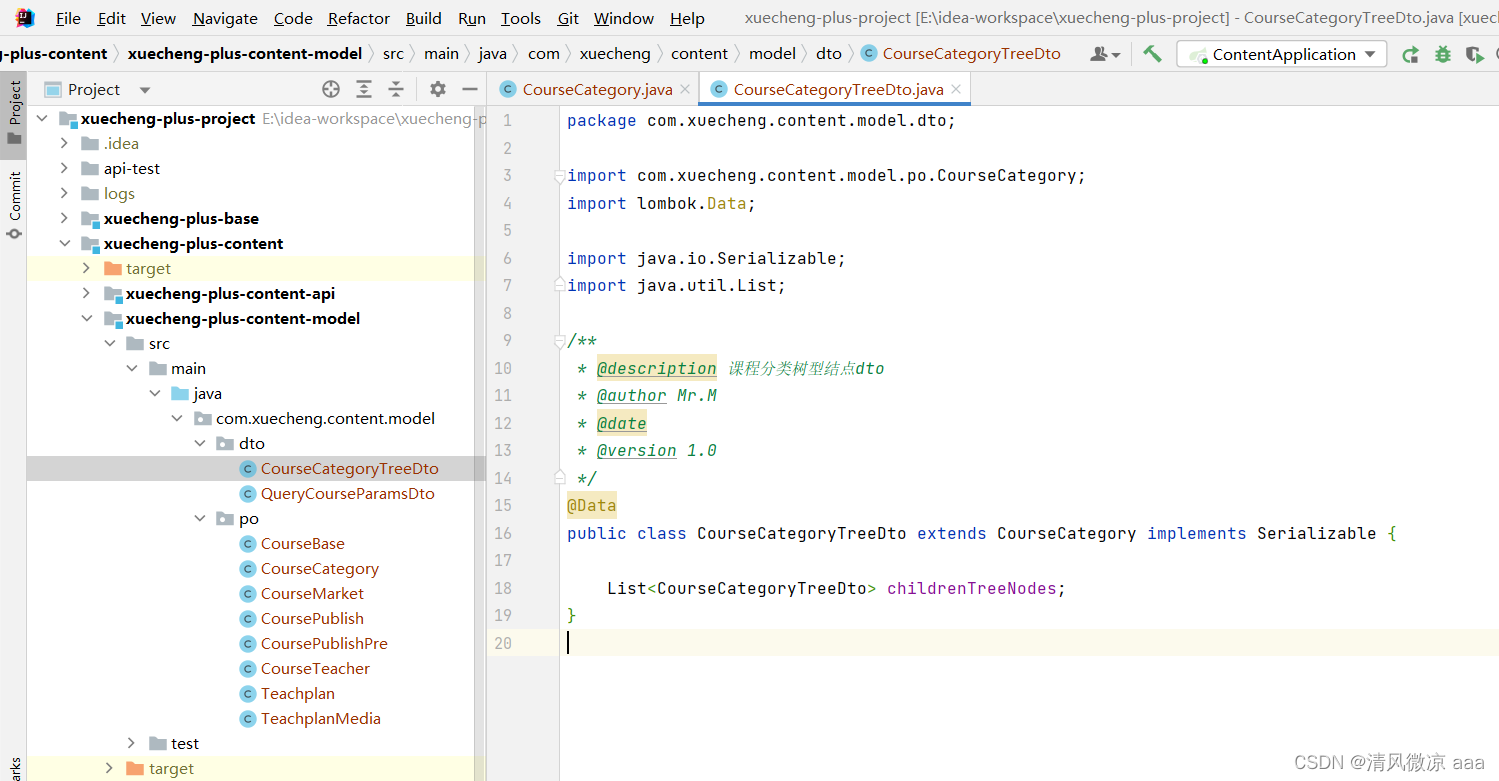Click childrenTreeNodes field in editor
1499x781 pixels.
coord(971,588)
